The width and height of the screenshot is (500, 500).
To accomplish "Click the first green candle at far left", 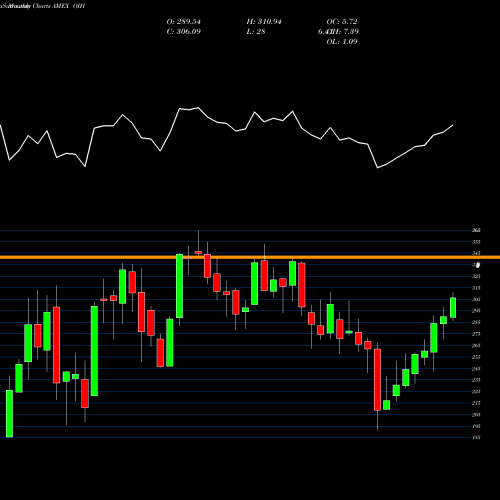I will pyautogui.click(x=9, y=413).
